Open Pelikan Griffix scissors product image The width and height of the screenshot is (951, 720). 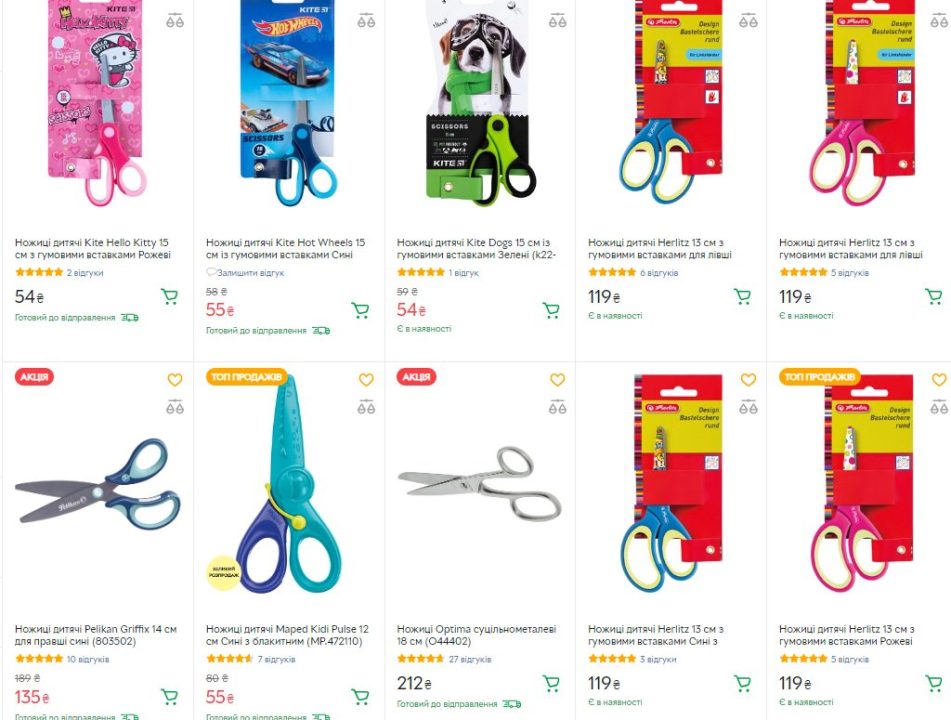(98, 480)
